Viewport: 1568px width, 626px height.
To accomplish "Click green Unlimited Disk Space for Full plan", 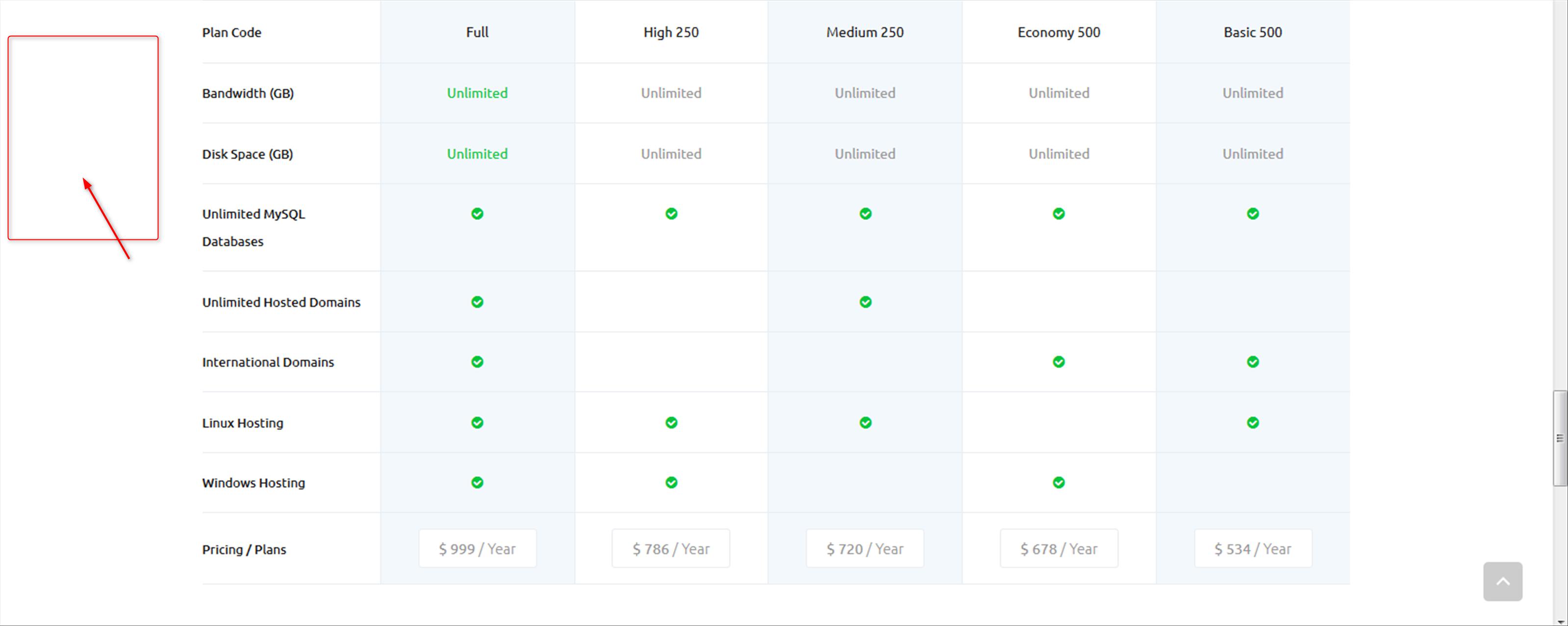I will (x=477, y=154).
